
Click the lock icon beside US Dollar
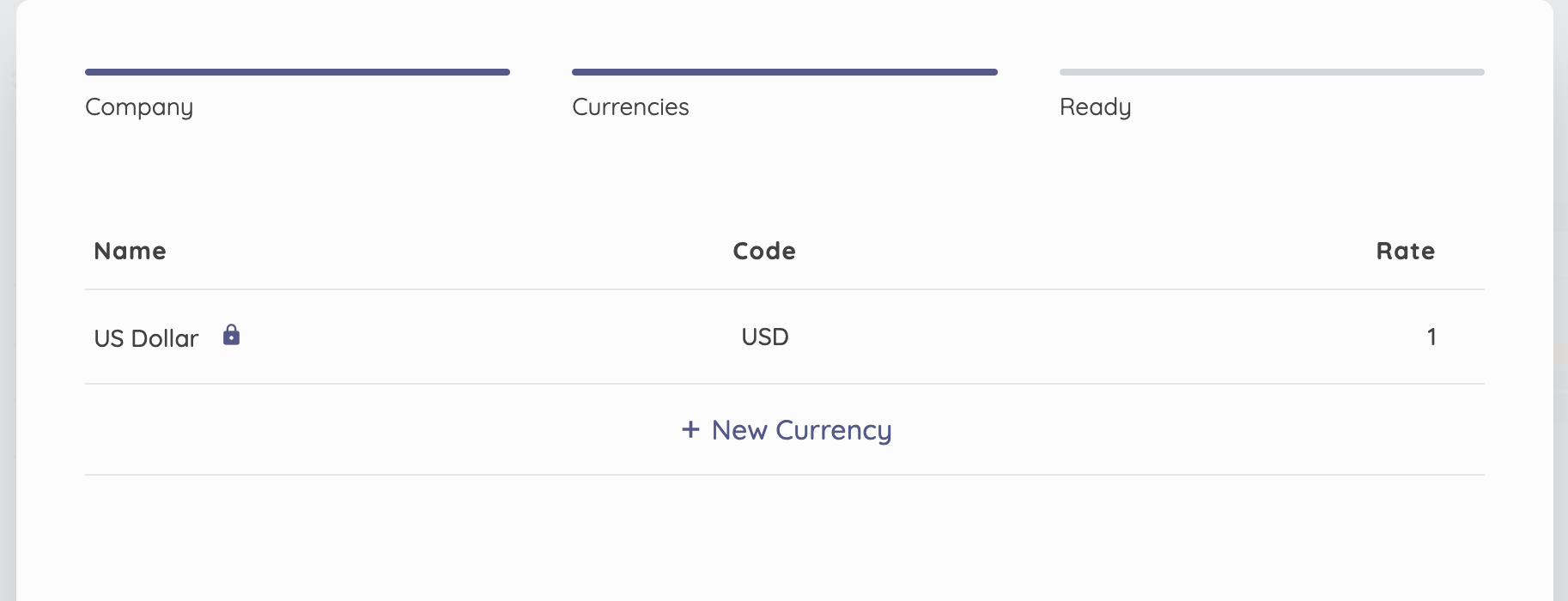click(x=231, y=335)
